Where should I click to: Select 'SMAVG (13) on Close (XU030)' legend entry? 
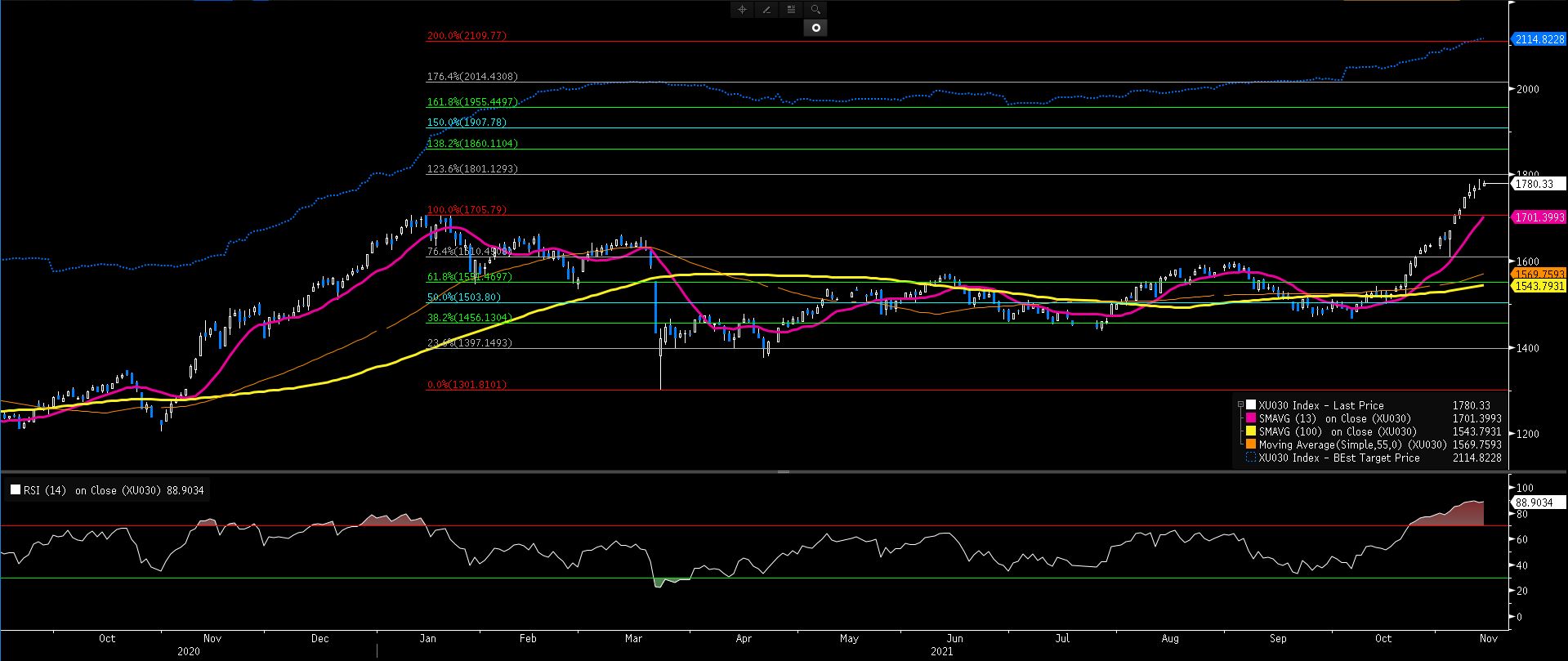[x=1334, y=418]
